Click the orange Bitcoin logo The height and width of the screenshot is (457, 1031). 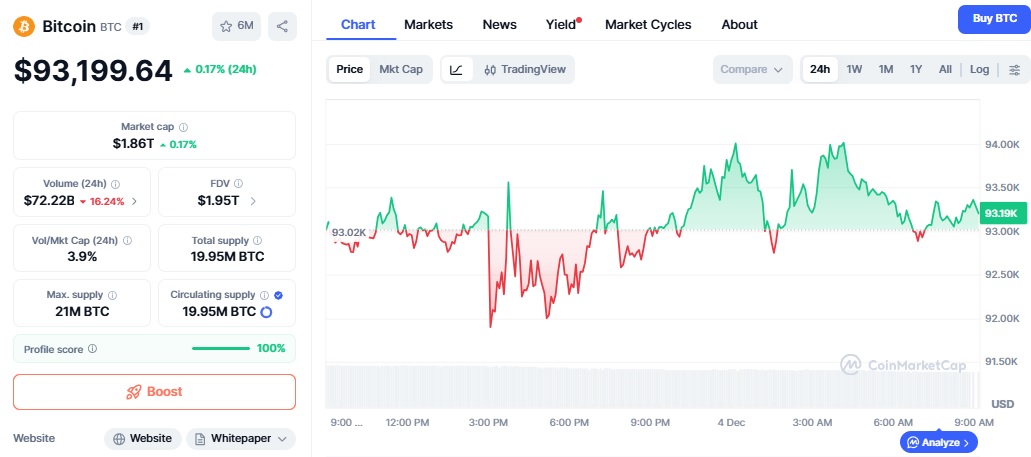24,27
